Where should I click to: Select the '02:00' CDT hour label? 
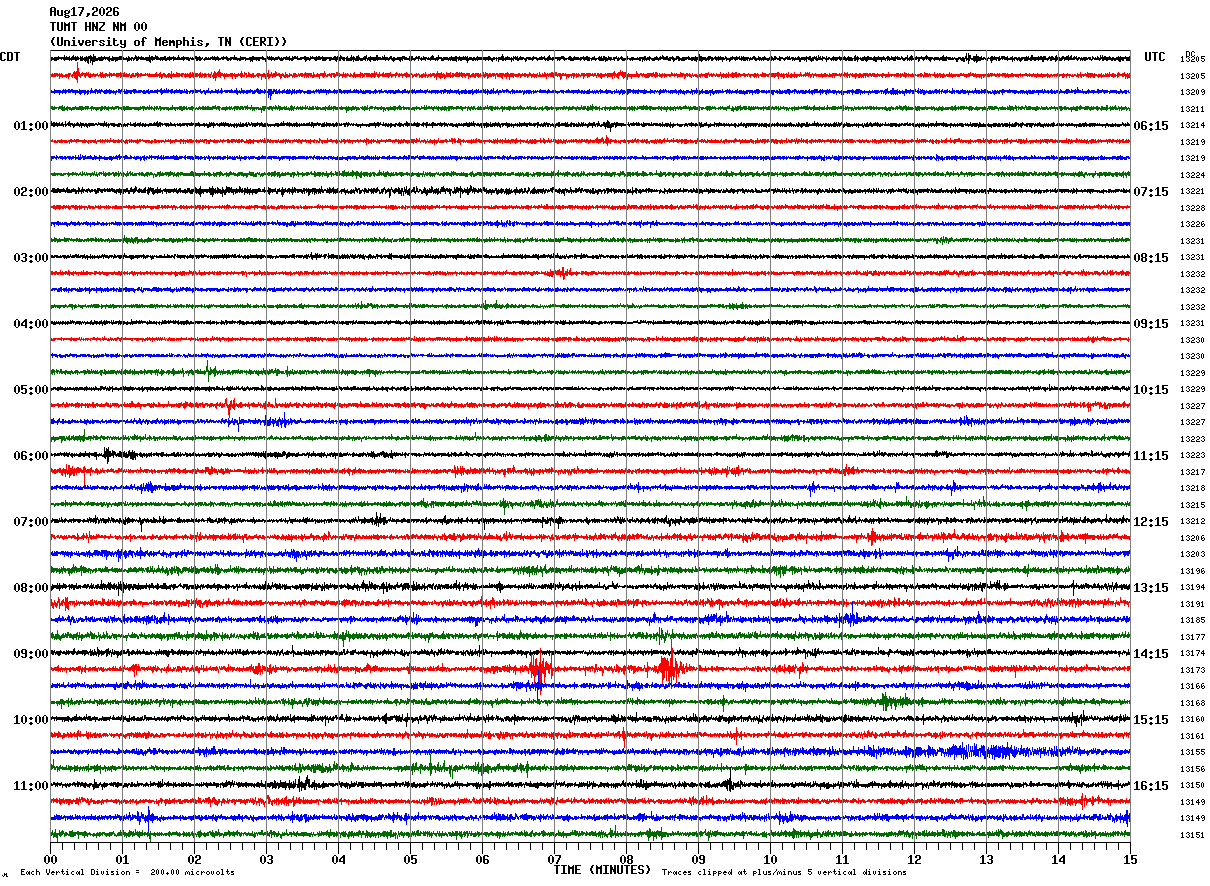point(31,192)
